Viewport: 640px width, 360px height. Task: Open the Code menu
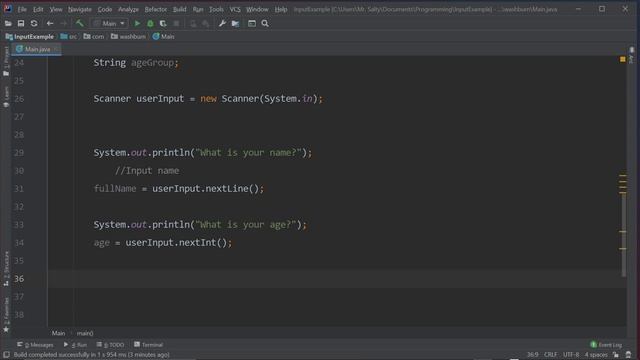coord(104,9)
